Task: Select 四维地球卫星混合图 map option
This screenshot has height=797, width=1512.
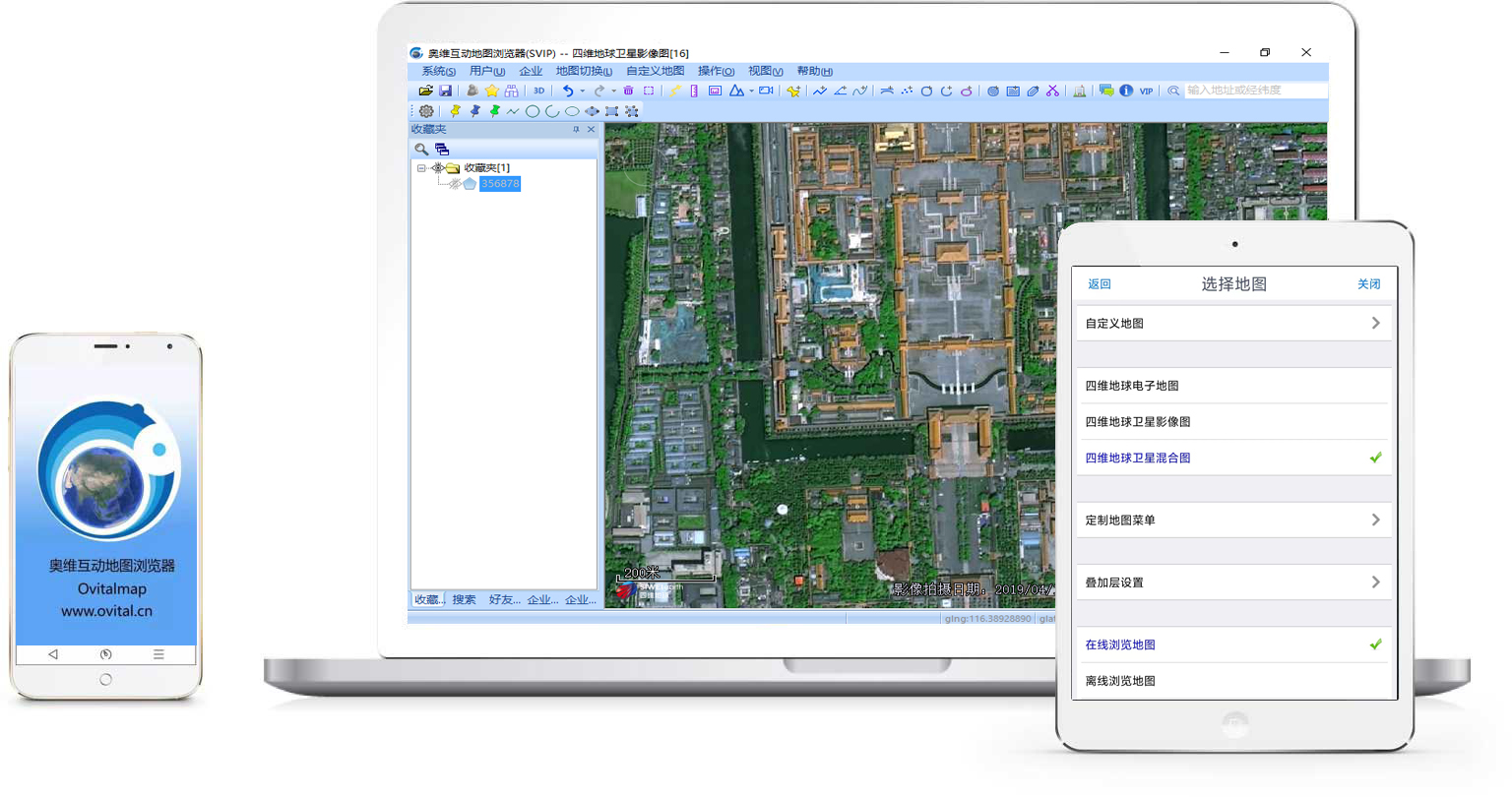Action: pyautogui.click(x=1138, y=458)
